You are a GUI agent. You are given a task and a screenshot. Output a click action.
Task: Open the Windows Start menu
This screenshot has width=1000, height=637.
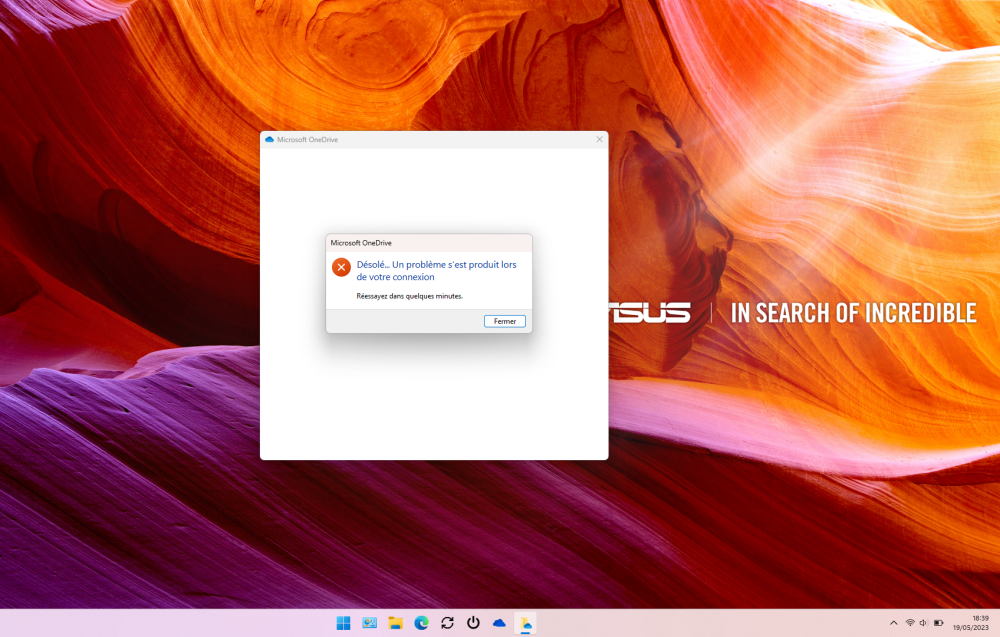pyautogui.click(x=343, y=623)
